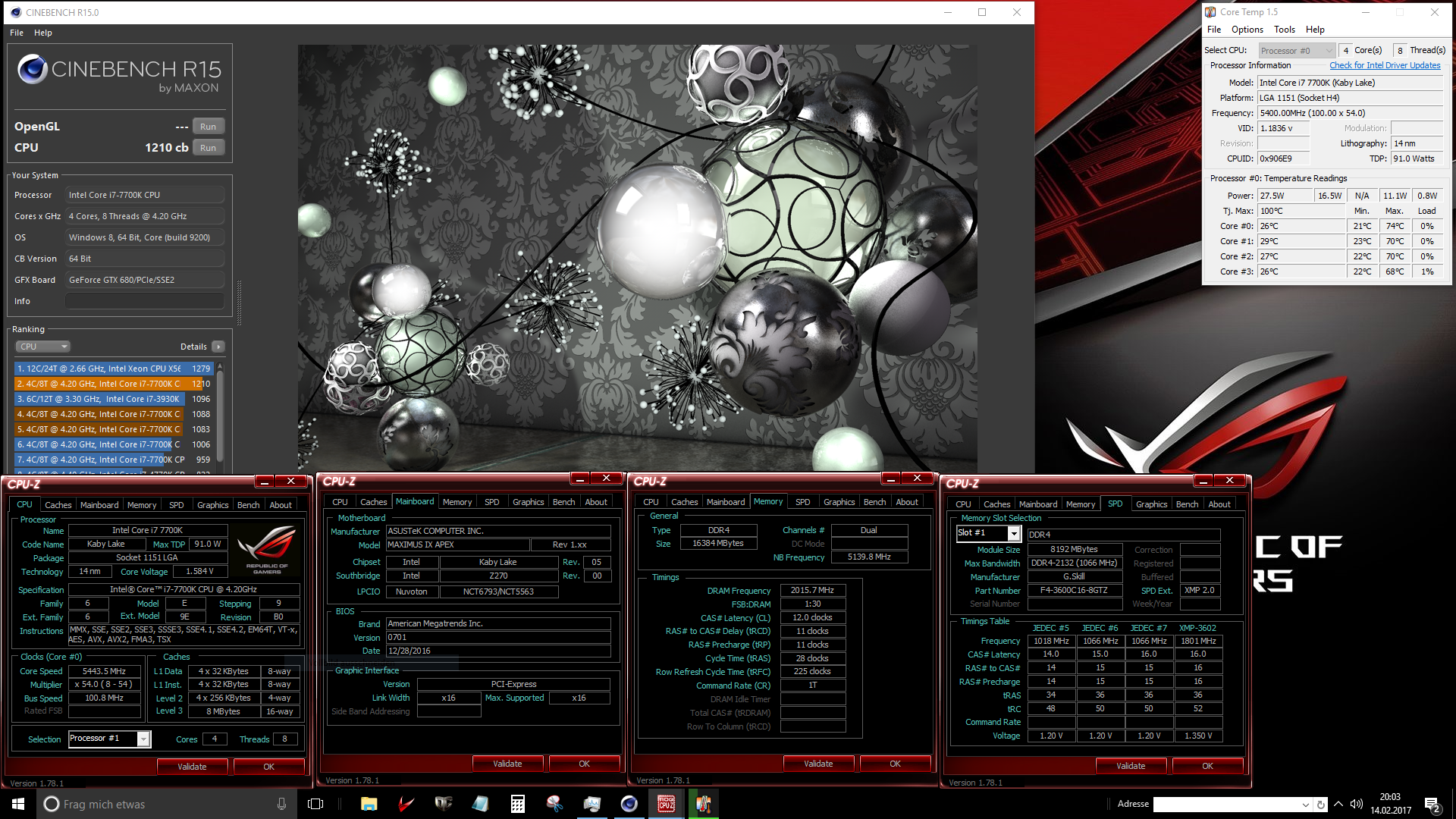Viewport: 1456px width, 819px height.
Task: Click the Cinebench left panel resize grip
Action: click(240, 303)
